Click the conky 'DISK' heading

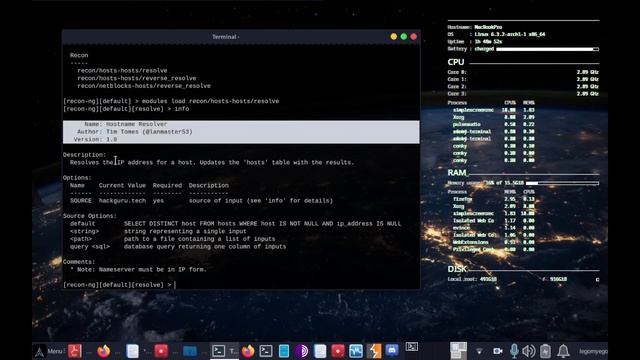[457, 269]
